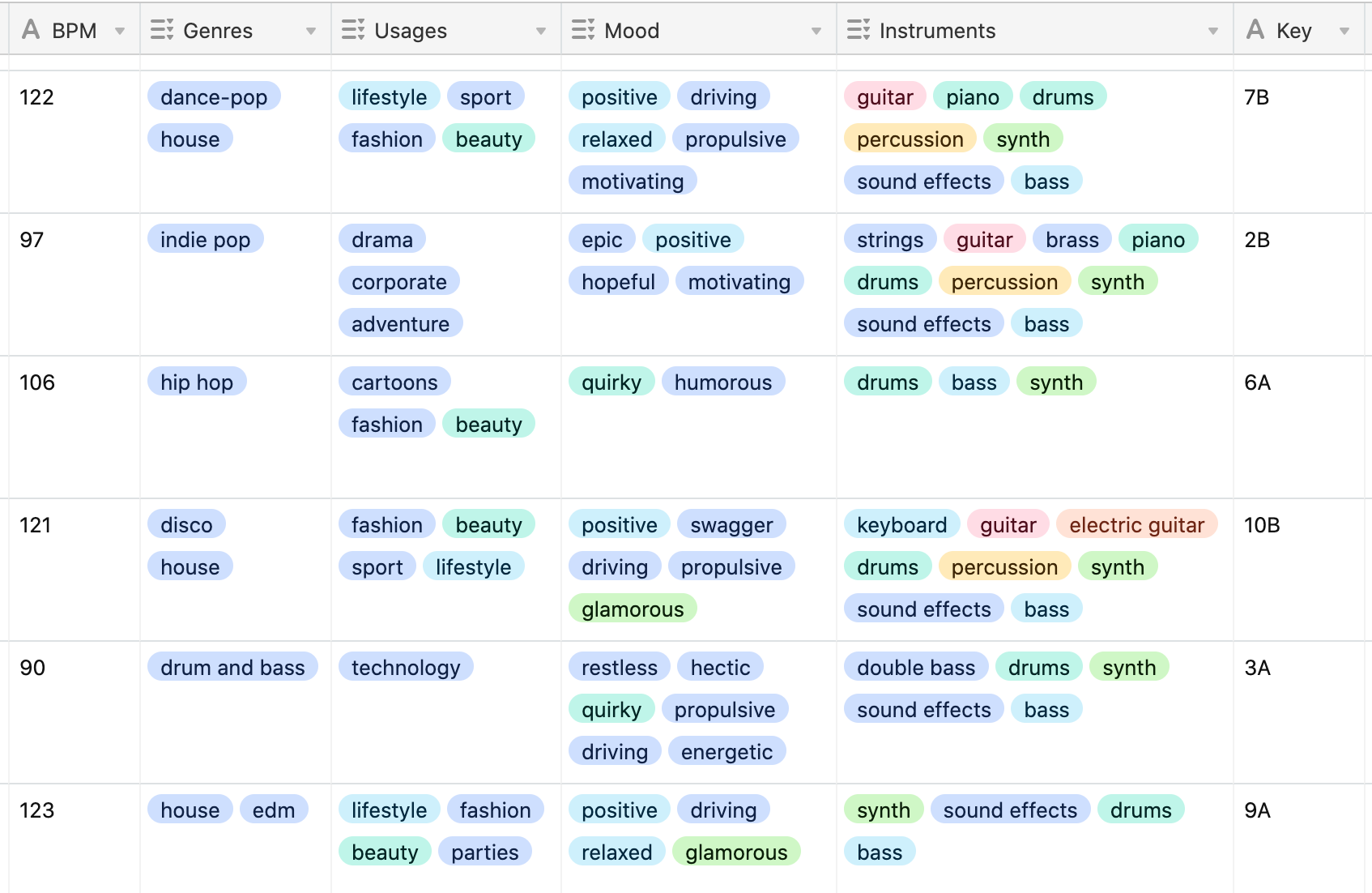Click the humorous mood tag

click(x=723, y=382)
